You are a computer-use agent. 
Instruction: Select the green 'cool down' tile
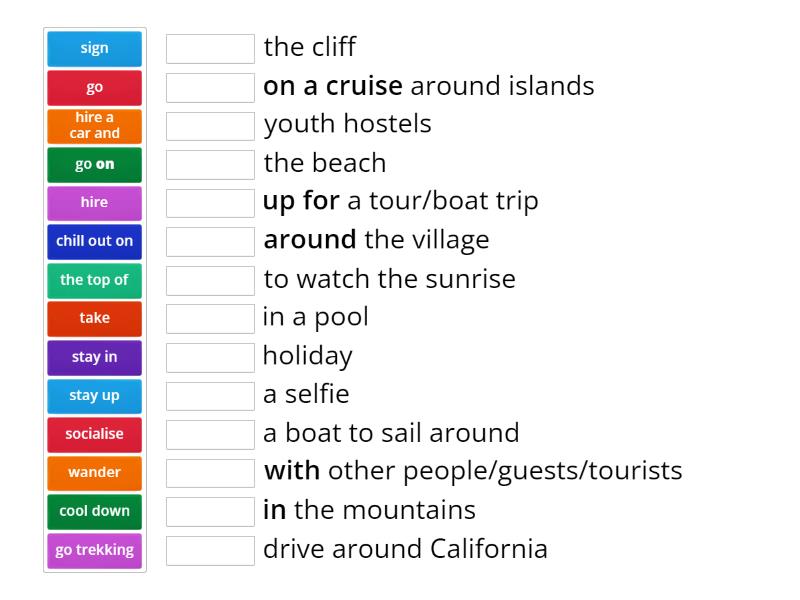tap(94, 511)
